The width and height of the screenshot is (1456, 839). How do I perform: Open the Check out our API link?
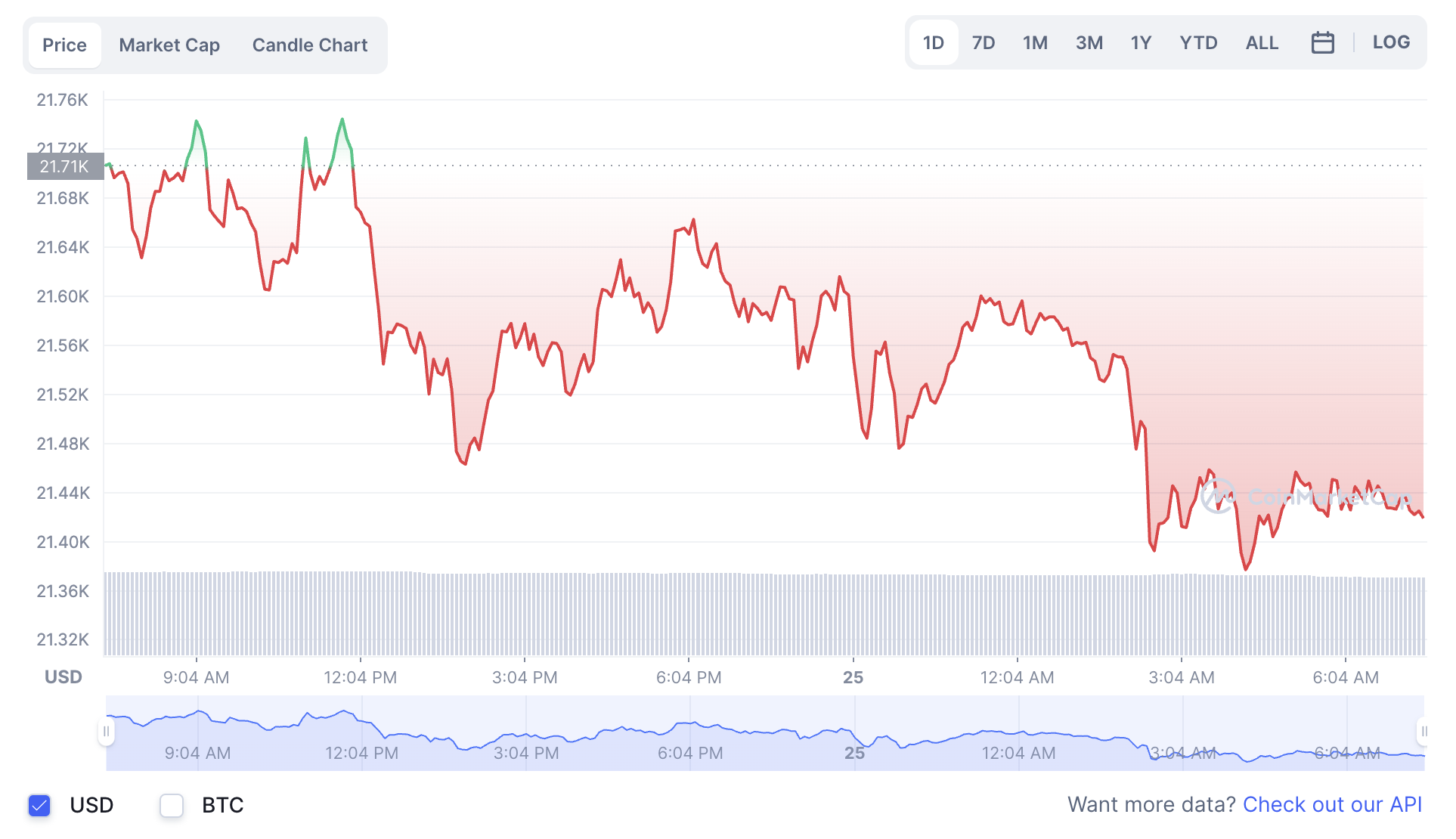pos(1333,804)
